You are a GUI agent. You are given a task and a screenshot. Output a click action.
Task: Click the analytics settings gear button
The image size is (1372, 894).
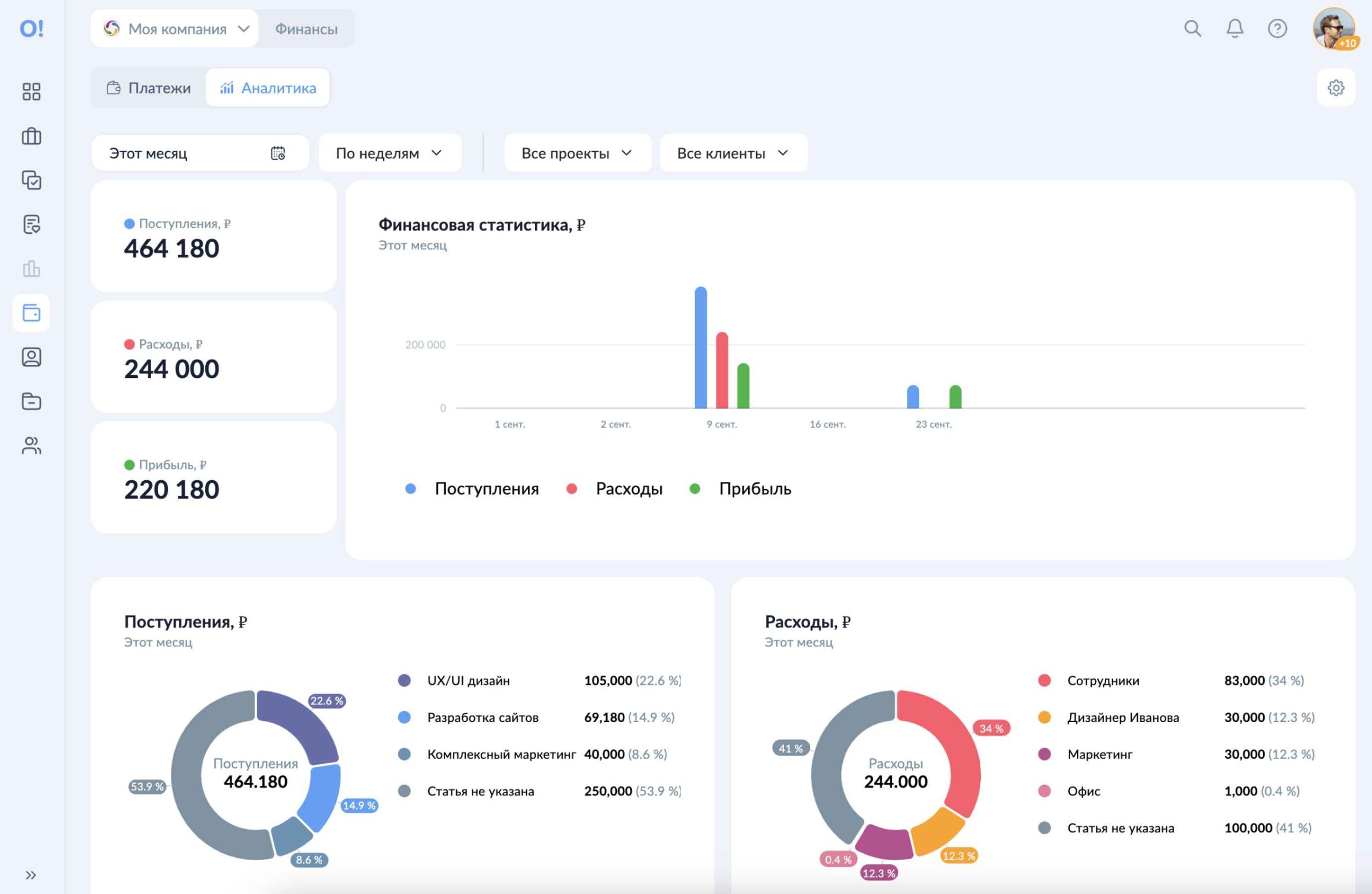coord(1335,88)
